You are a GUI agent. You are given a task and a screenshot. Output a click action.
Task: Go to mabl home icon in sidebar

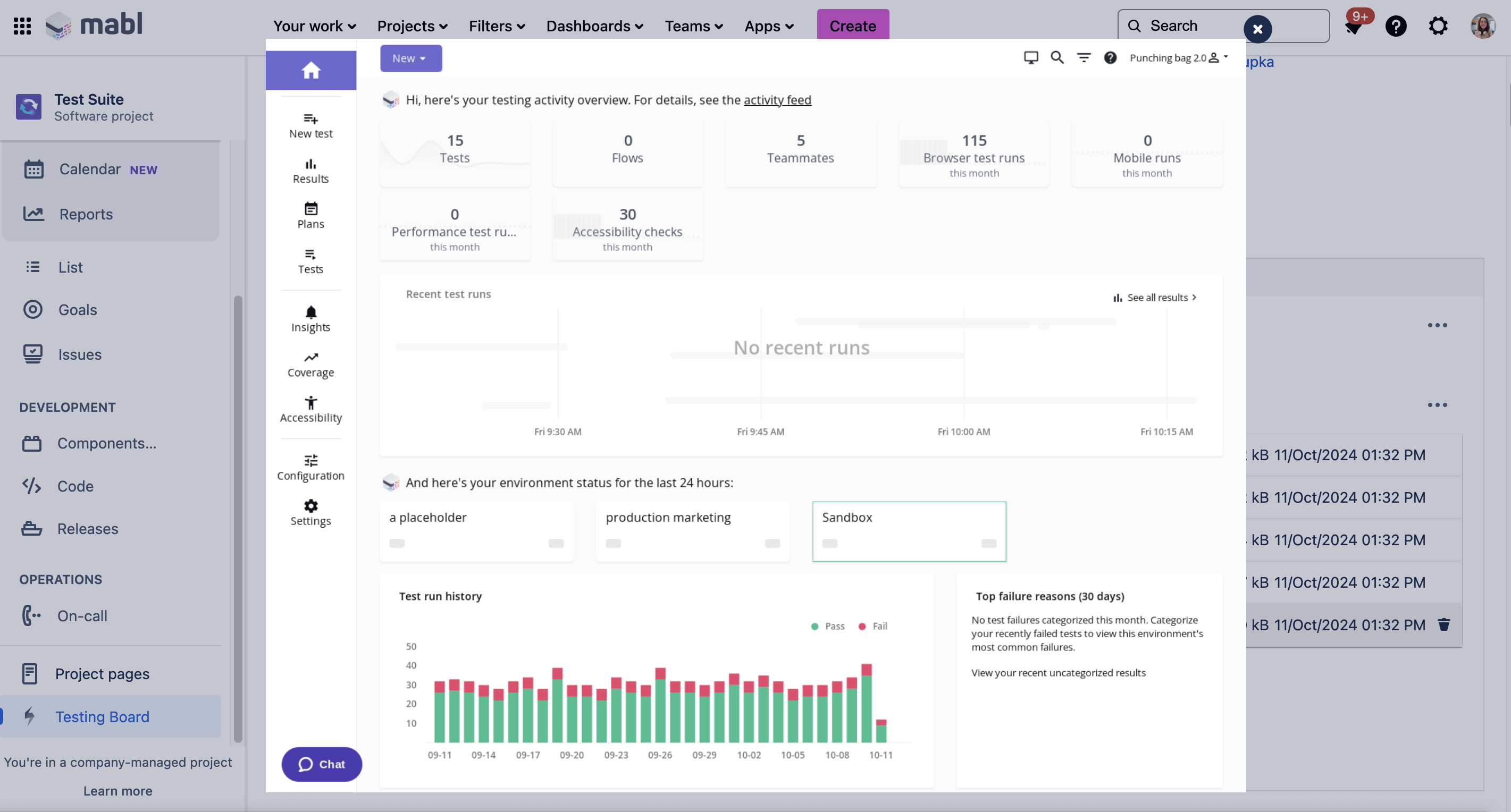[x=311, y=70]
